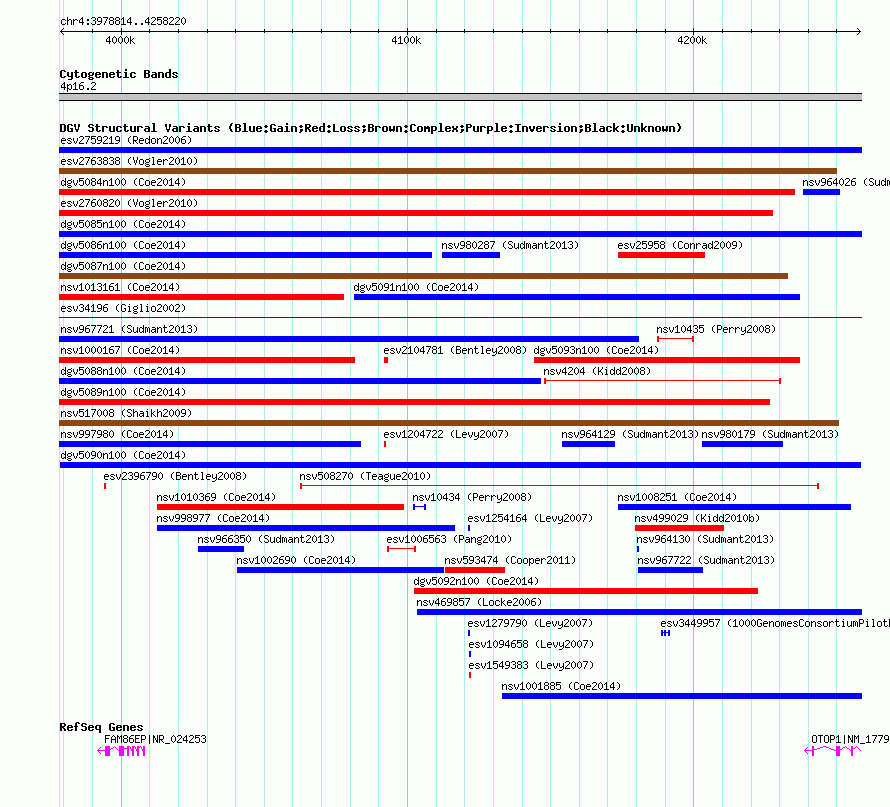The width and height of the screenshot is (890, 807).
Task: Click the dgv5086n100 (Coe2014) label
Action: click(x=123, y=245)
